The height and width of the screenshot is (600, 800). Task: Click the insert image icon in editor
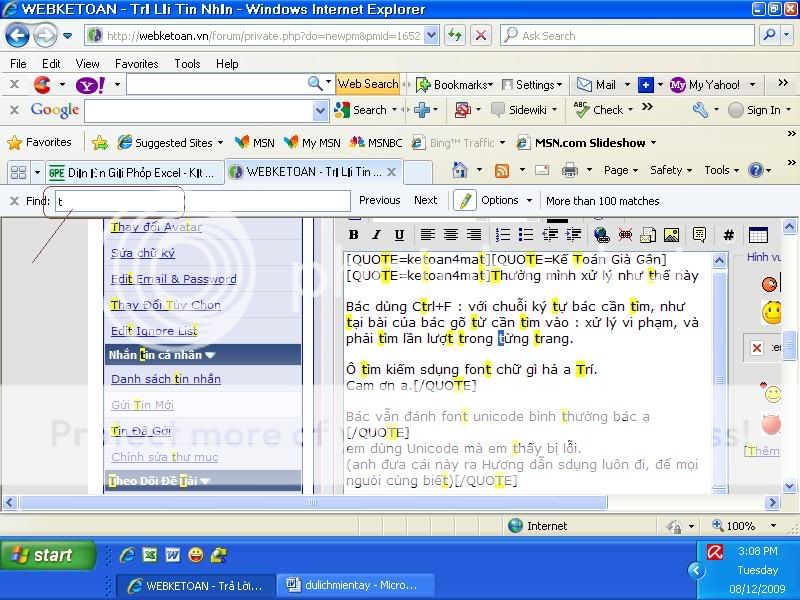pos(671,235)
